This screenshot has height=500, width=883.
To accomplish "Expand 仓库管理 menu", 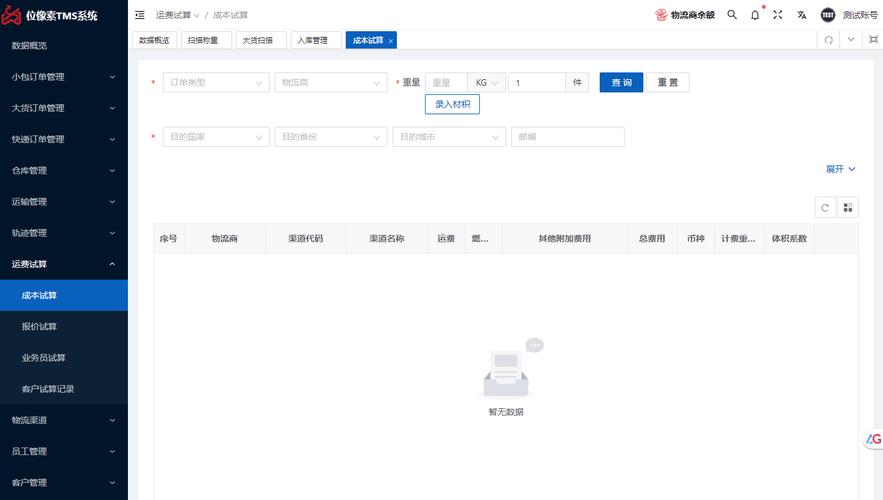I will pyautogui.click(x=64, y=171).
